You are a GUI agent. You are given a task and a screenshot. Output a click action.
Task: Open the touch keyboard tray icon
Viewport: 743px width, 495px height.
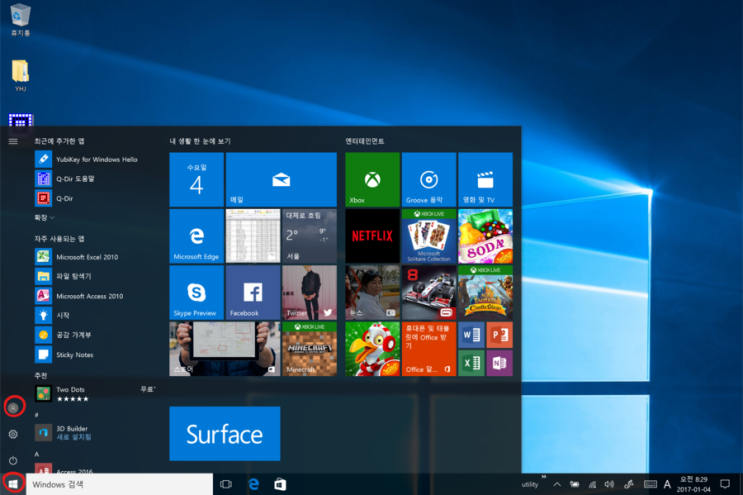650,484
